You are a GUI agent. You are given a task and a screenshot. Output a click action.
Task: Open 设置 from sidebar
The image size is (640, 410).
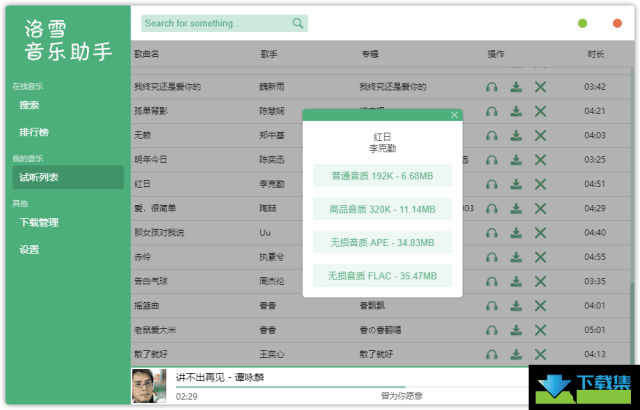(29, 249)
